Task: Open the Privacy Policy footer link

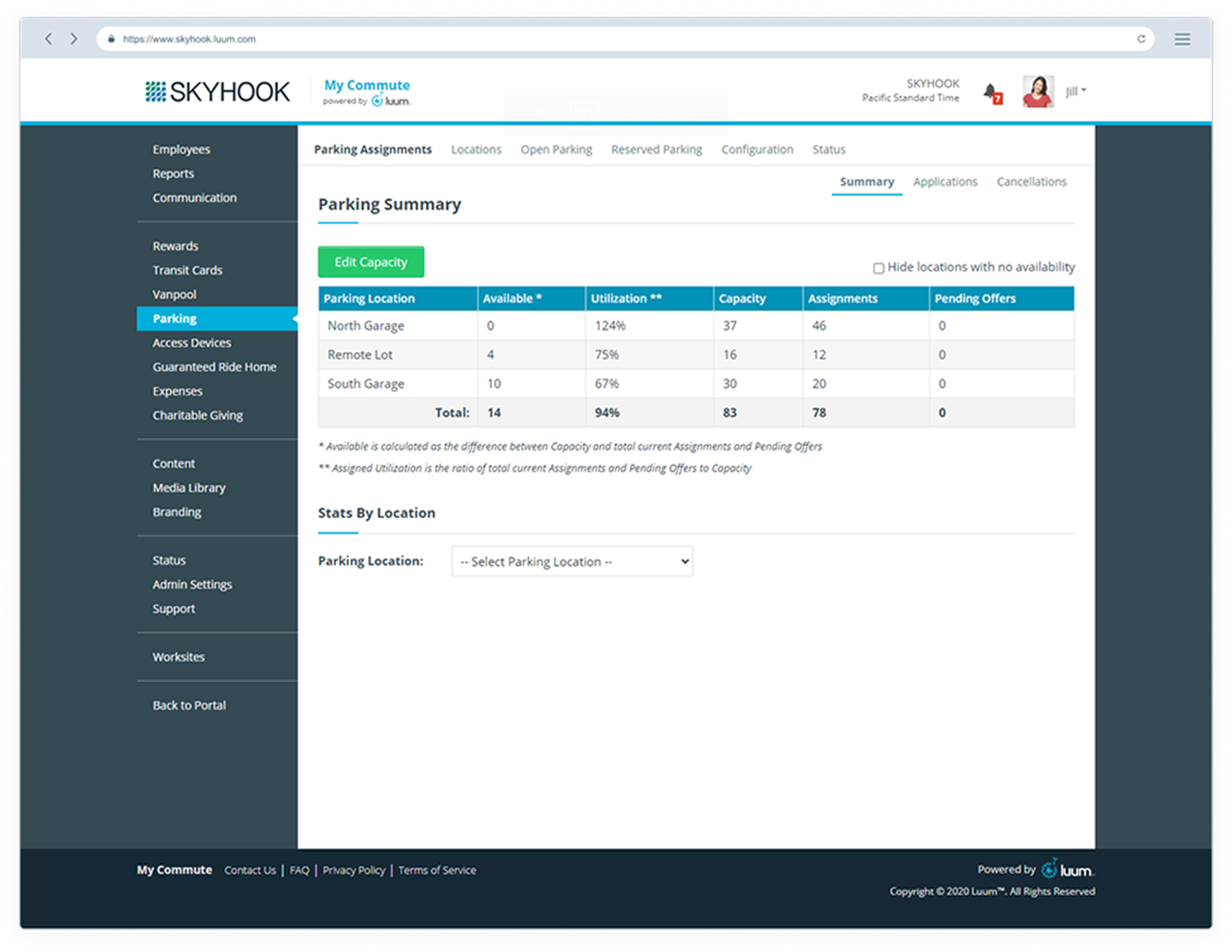Action: click(353, 870)
